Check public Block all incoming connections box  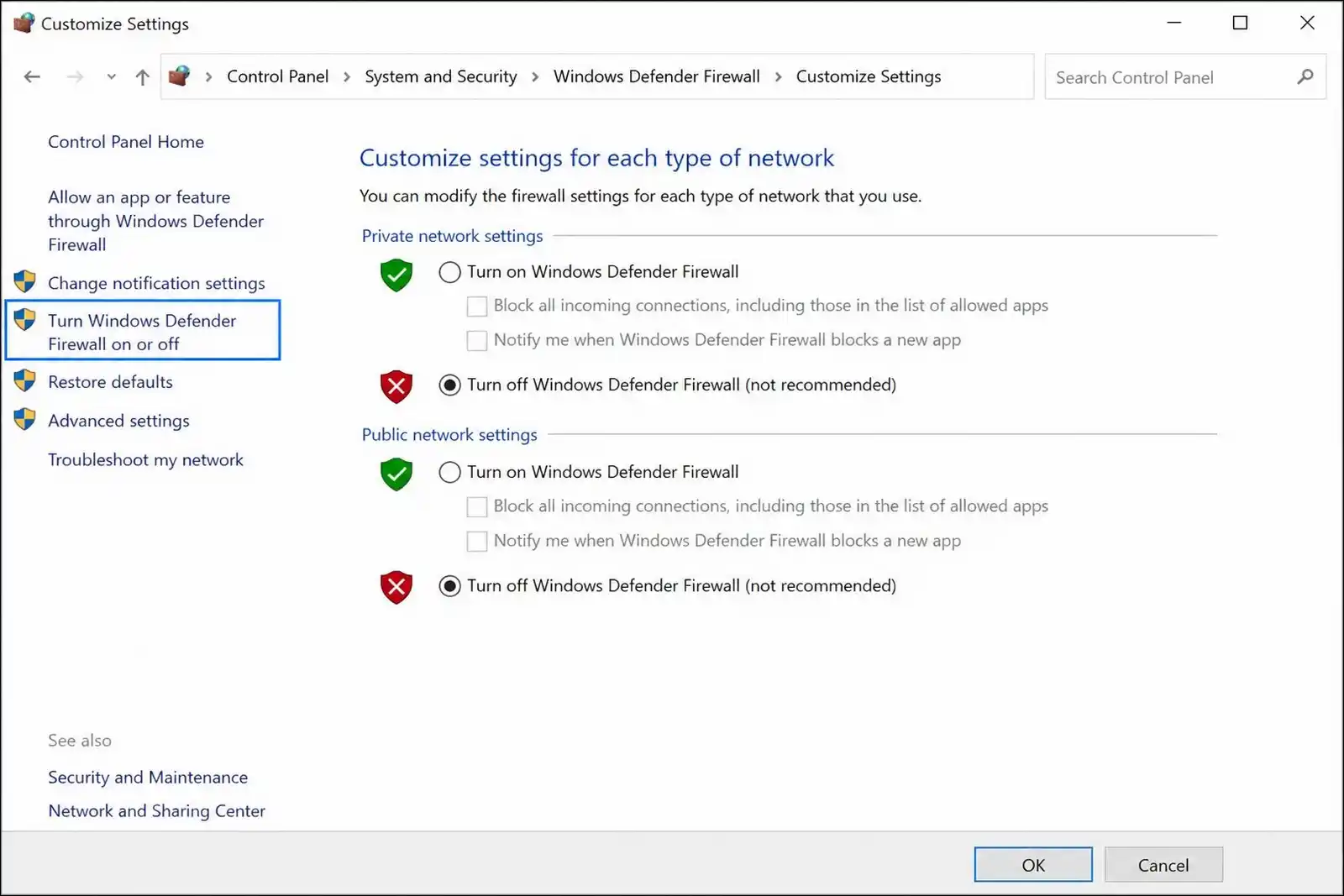(x=477, y=507)
